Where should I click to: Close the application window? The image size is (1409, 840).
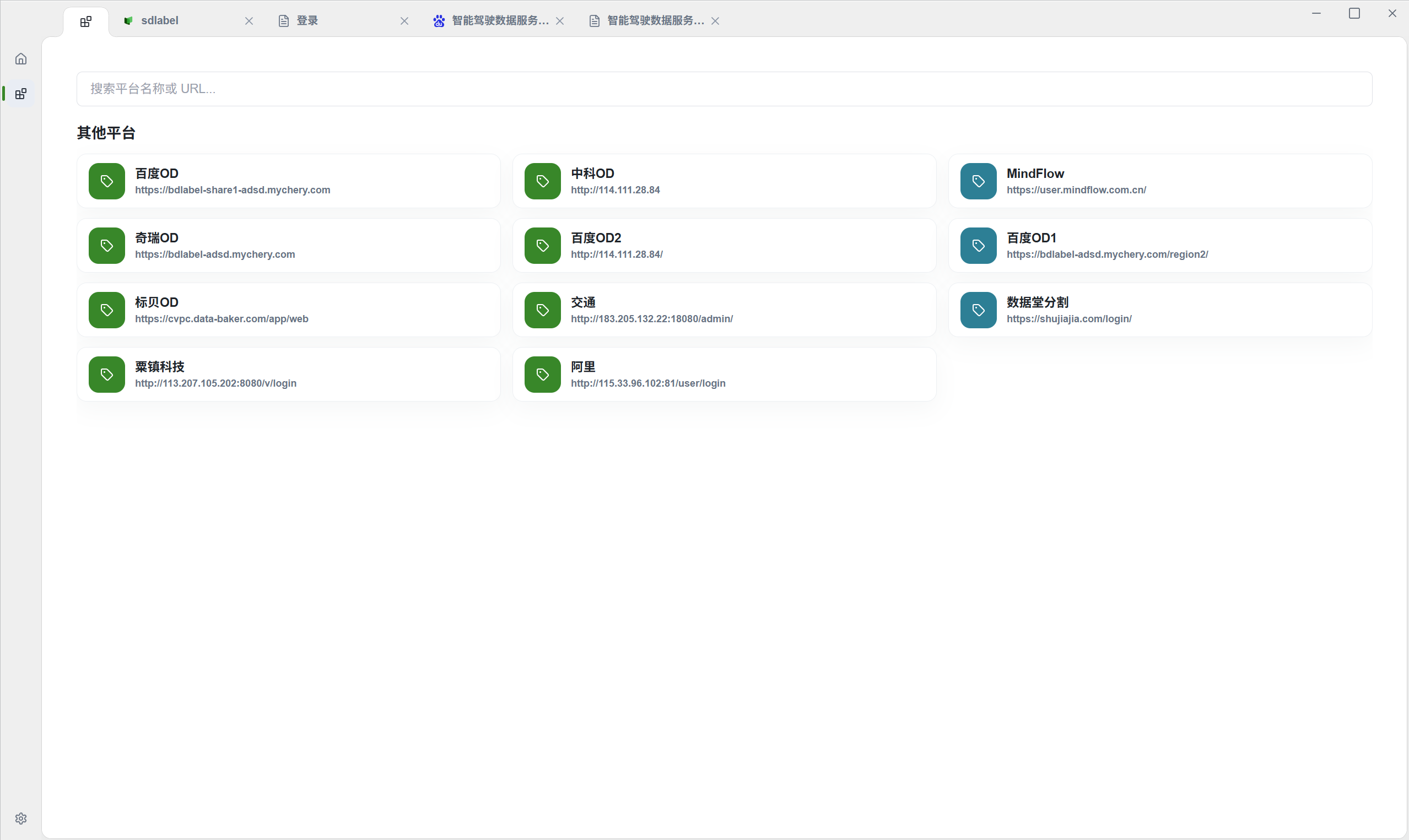pos(1392,14)
